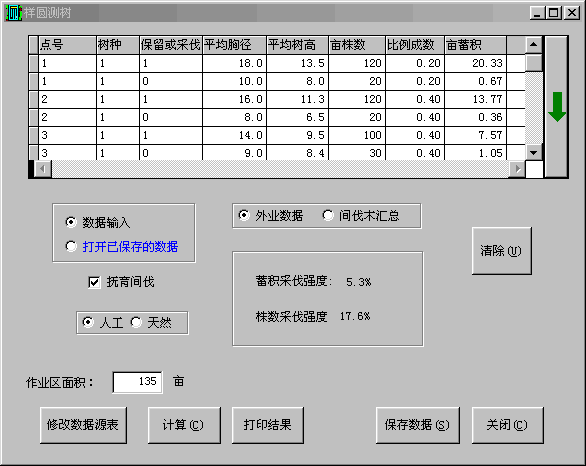Click the green down arrow button

556,107
